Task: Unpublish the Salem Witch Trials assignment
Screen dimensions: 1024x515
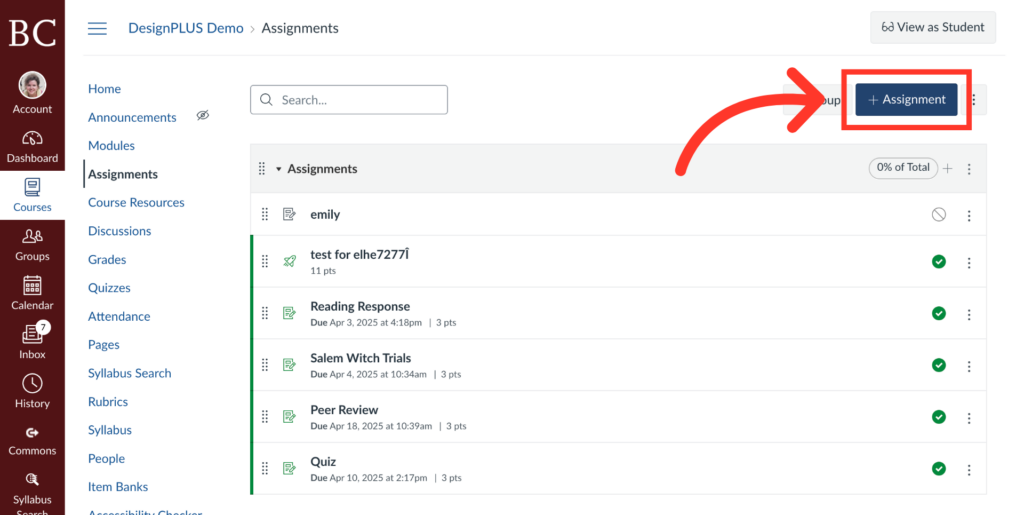Action: click(938, 365)
